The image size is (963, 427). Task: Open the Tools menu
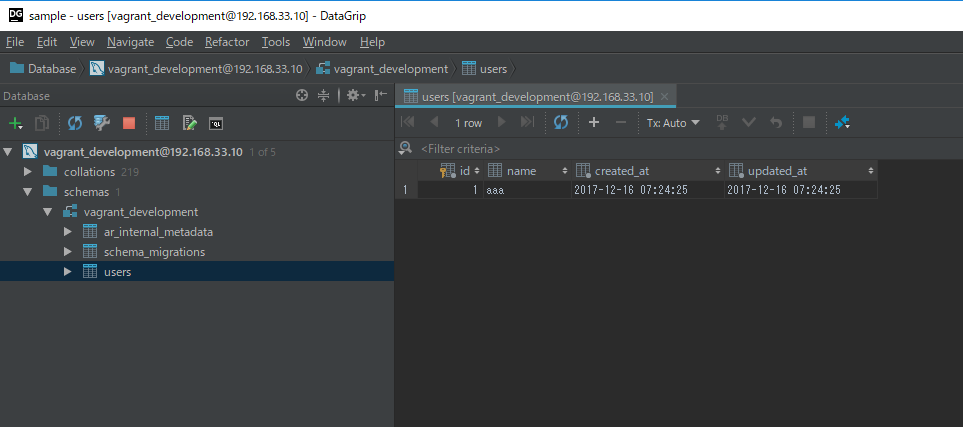(276, 42)
